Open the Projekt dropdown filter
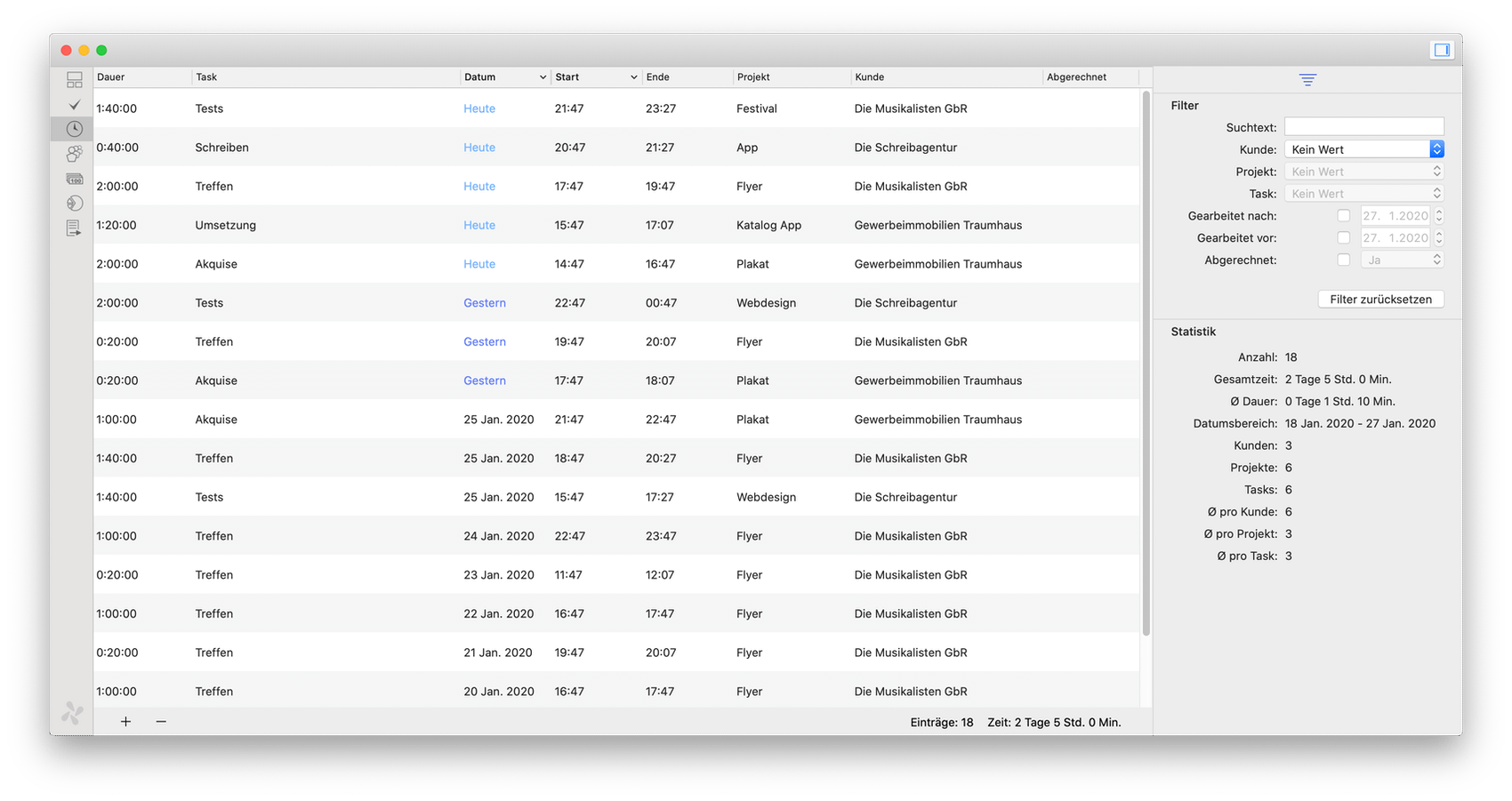The height and width of the screenshot is (801, 1512). (x=1364, y=172)
